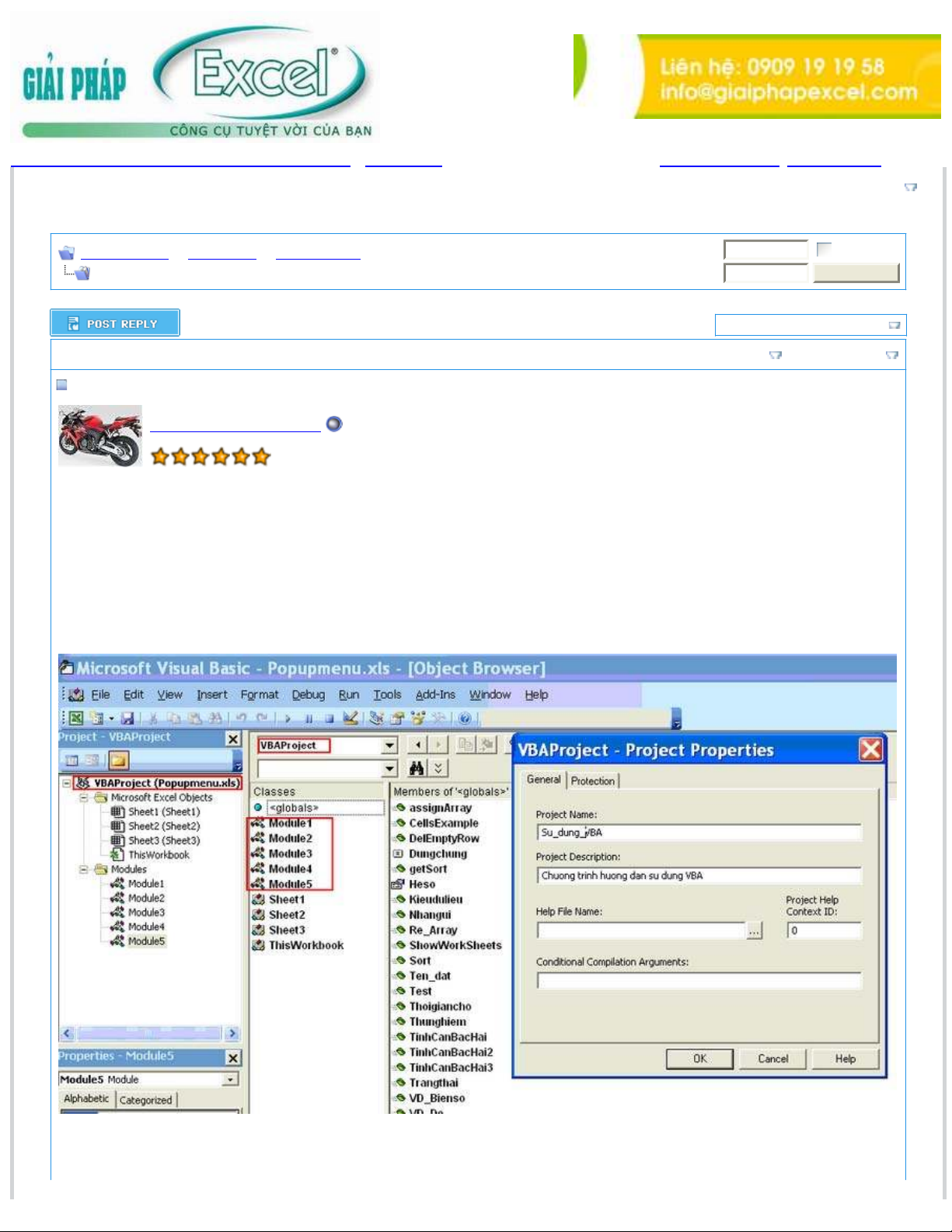952x1232 pixels.
Task: Click OK in Project Properties dialog
Action: click(x=699, y=1059)
